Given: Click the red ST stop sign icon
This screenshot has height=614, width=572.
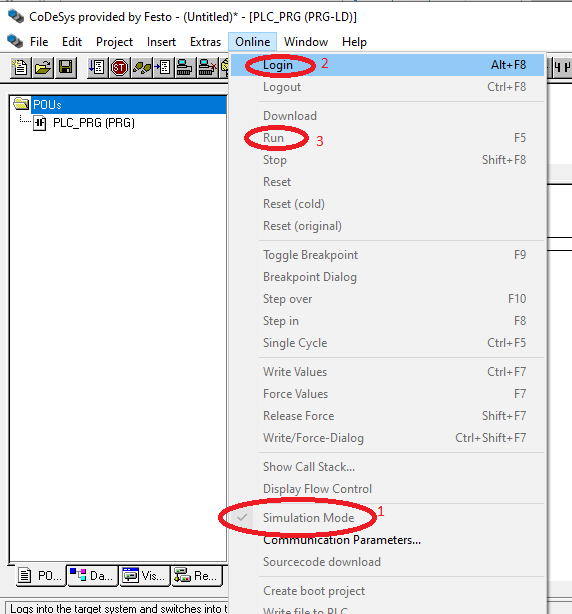Looking at the screenshot, I should (x=119, y=68).
